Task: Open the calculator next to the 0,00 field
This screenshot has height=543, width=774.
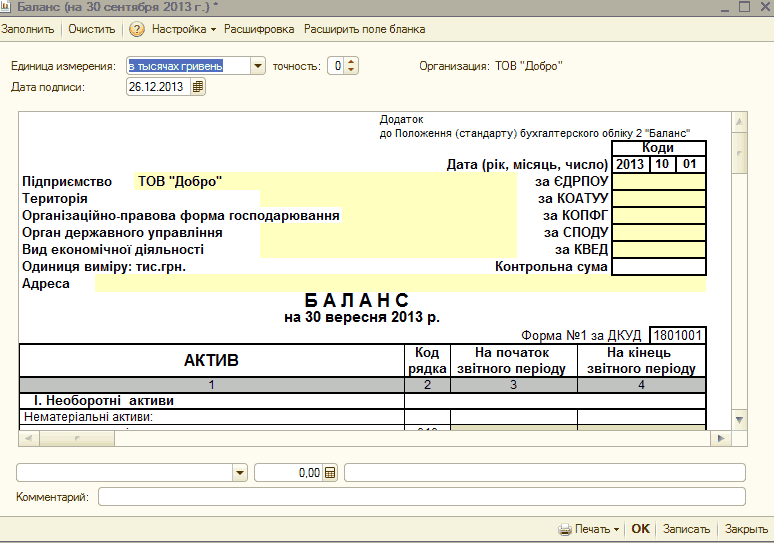Action: 331,473
